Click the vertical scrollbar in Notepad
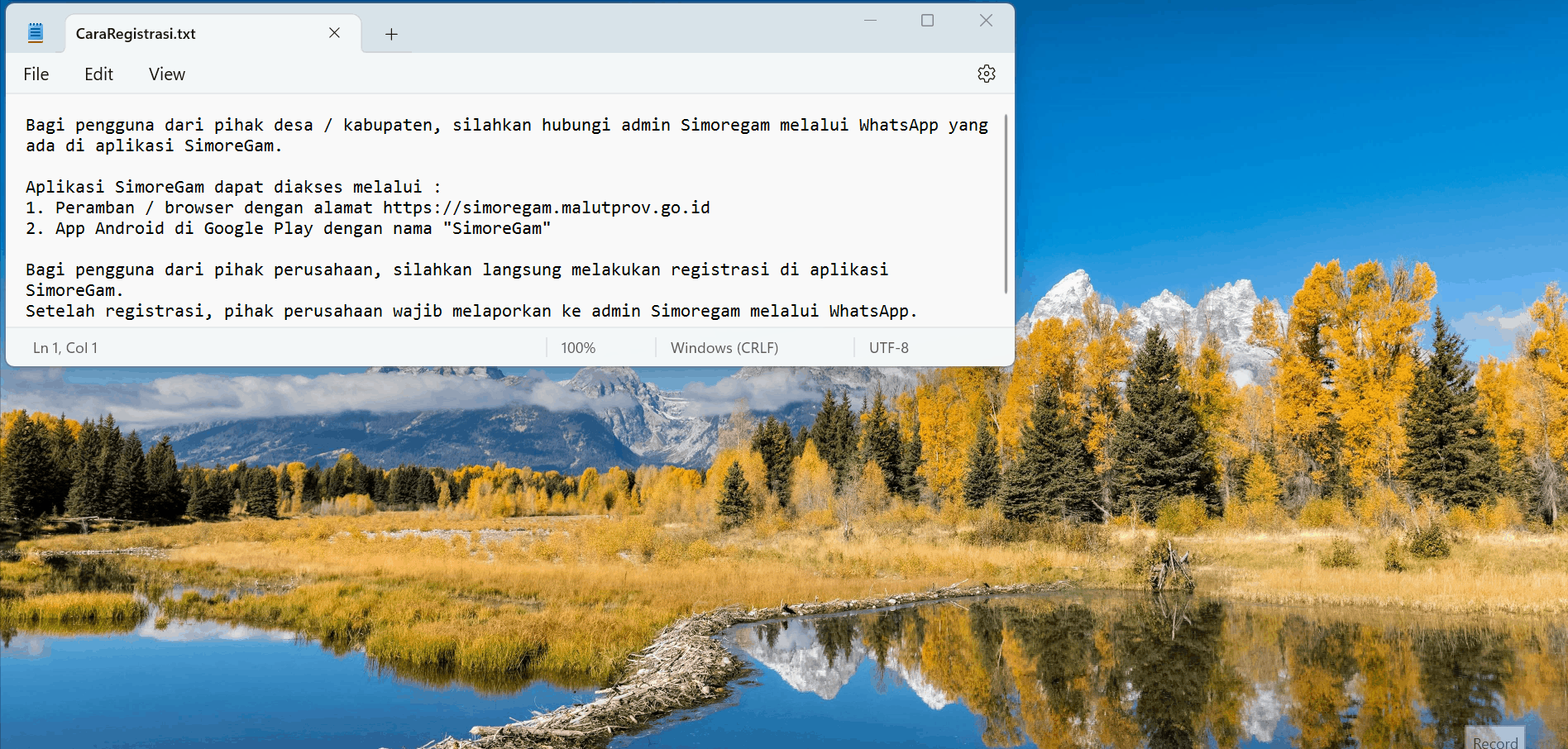The image size is (1568, 749). 1006,203
